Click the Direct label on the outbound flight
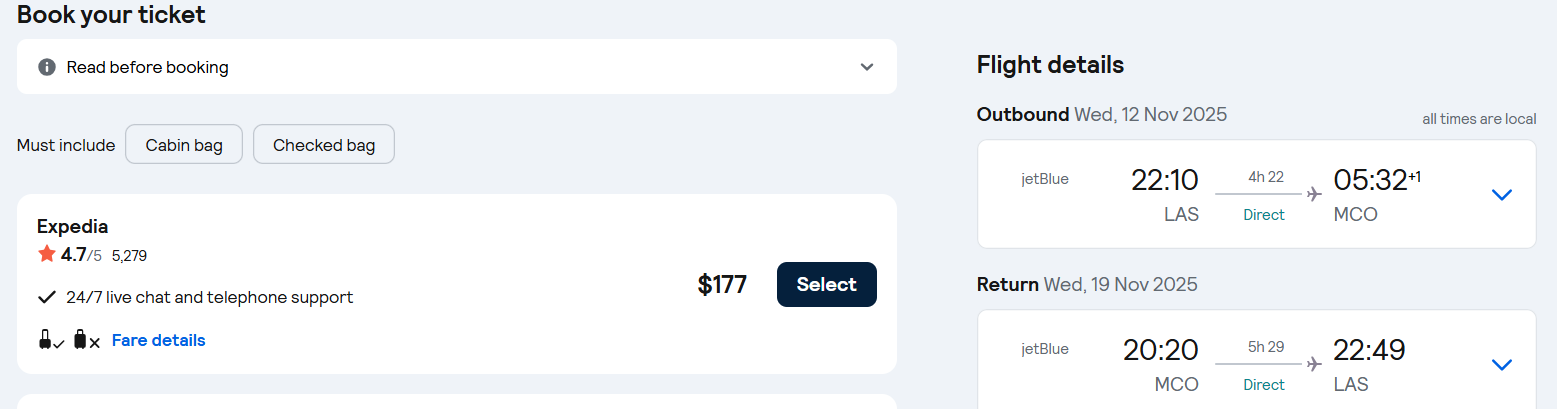 (1264, 215)
